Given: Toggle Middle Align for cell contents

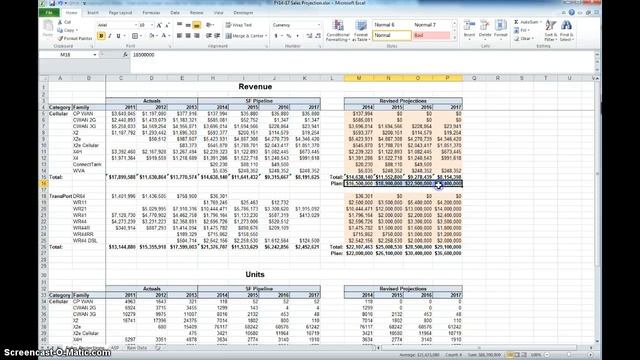Looking at the screenshot, I should coord(188,25).
